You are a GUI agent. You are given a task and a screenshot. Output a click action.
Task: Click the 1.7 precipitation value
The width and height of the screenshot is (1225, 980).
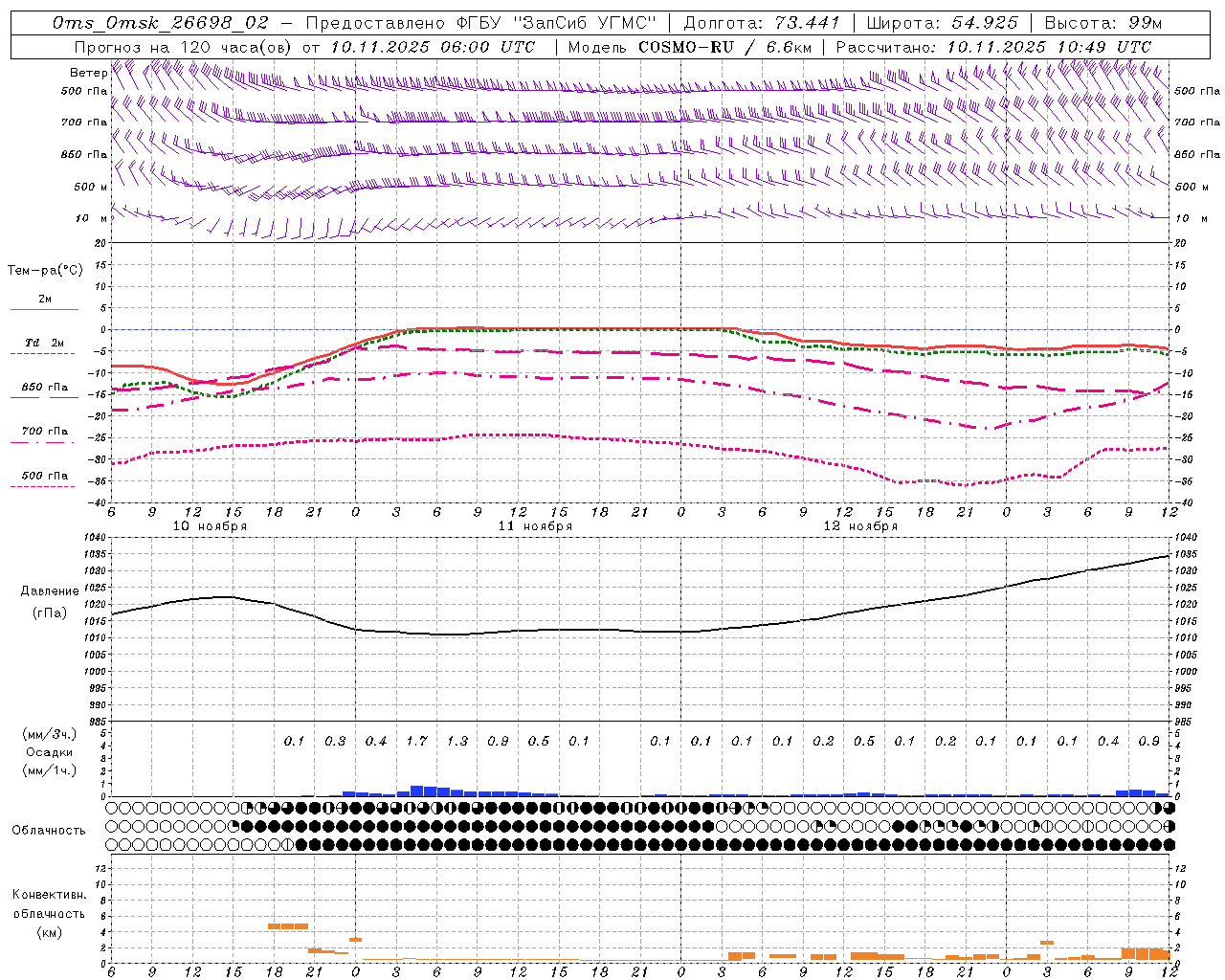click(x=417, y=741)
